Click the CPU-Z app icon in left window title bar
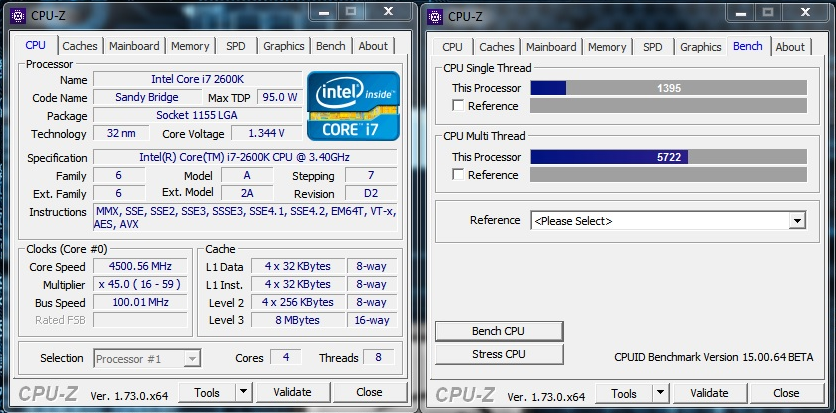This screenshot has width=836, height=413. (18, 15)
